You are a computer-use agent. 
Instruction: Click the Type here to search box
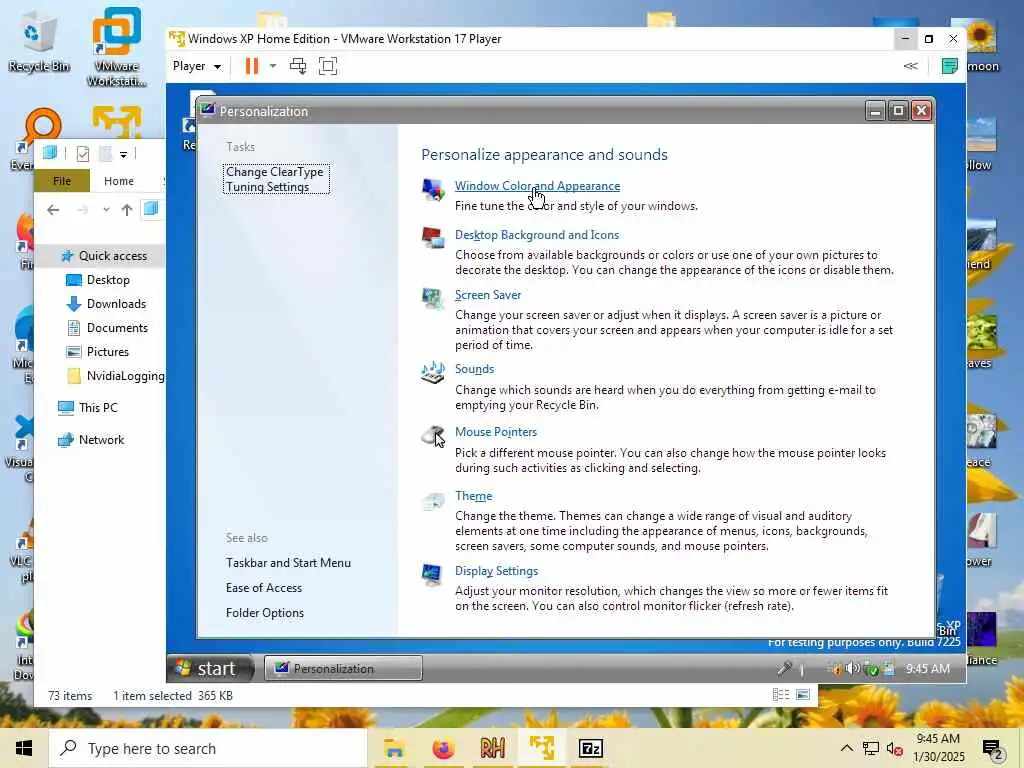[x=208, y=748]
